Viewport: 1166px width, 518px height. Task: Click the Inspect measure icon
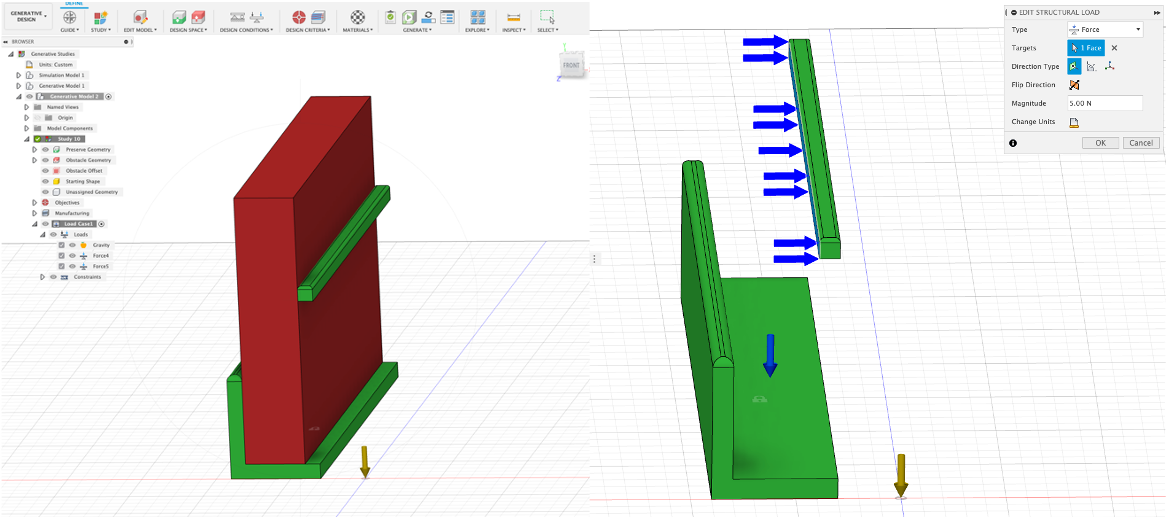click(x=513, y=16)
